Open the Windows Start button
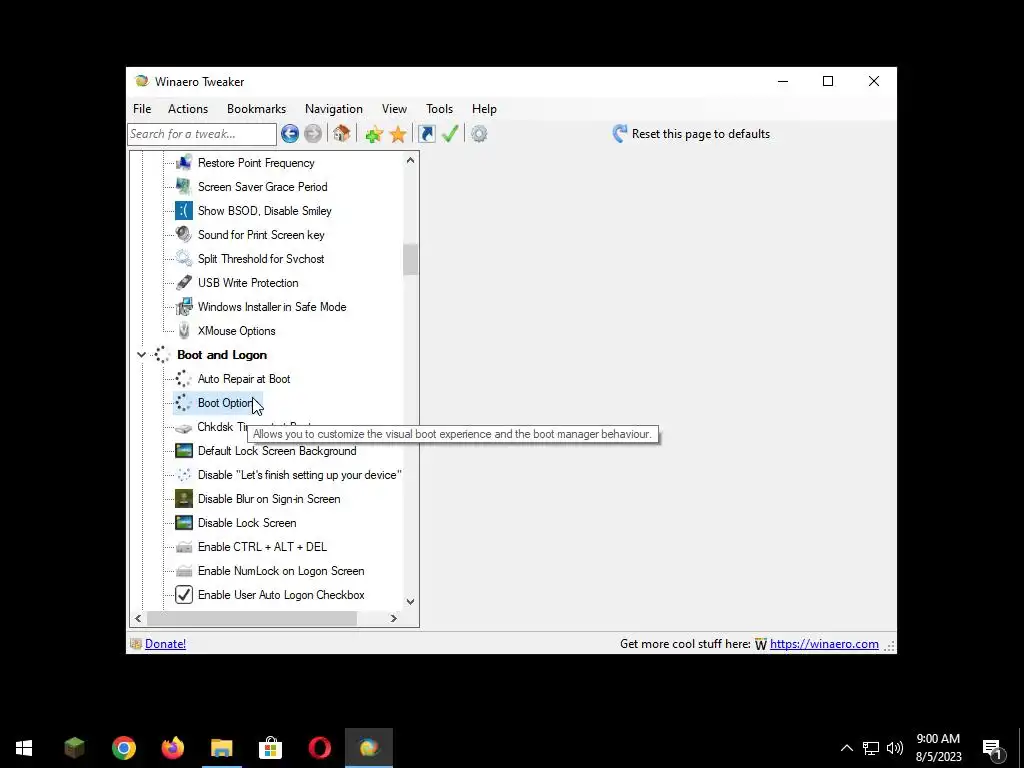Viewport: 1024px width, 768px height. [x=24, y=748]
